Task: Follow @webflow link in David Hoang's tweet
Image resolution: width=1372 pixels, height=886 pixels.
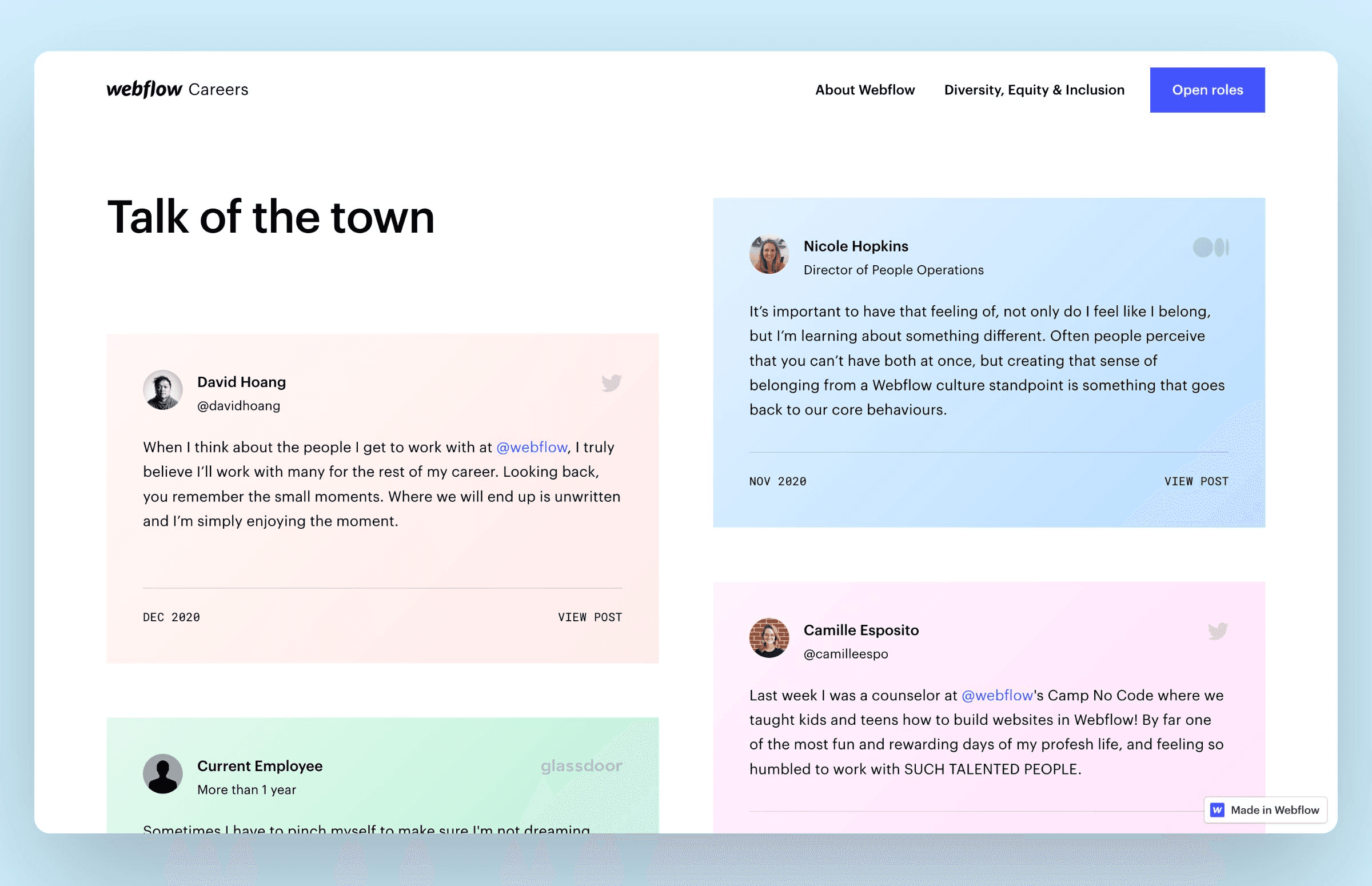Action: pos(532,447)
